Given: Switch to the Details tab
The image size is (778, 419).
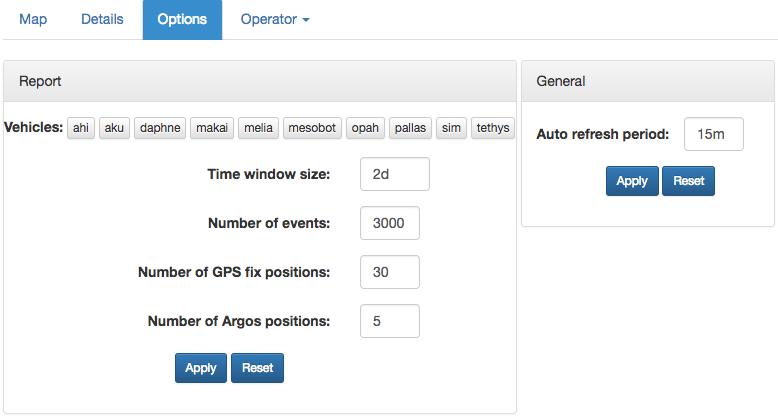Looking at the screenshot, I should pyautogui.click(x=102, y=19).
